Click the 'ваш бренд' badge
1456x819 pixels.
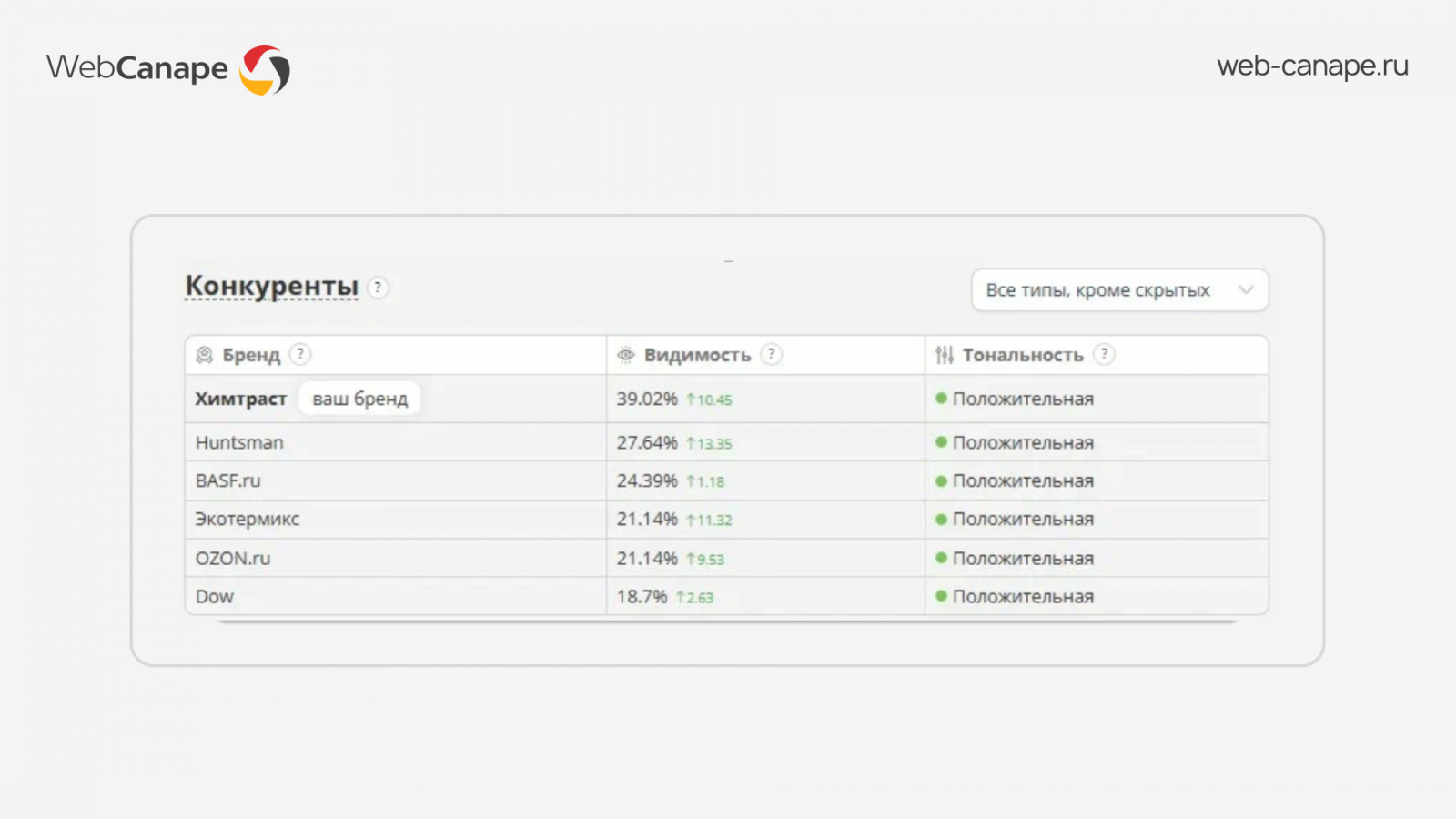[x=360, y=399]
